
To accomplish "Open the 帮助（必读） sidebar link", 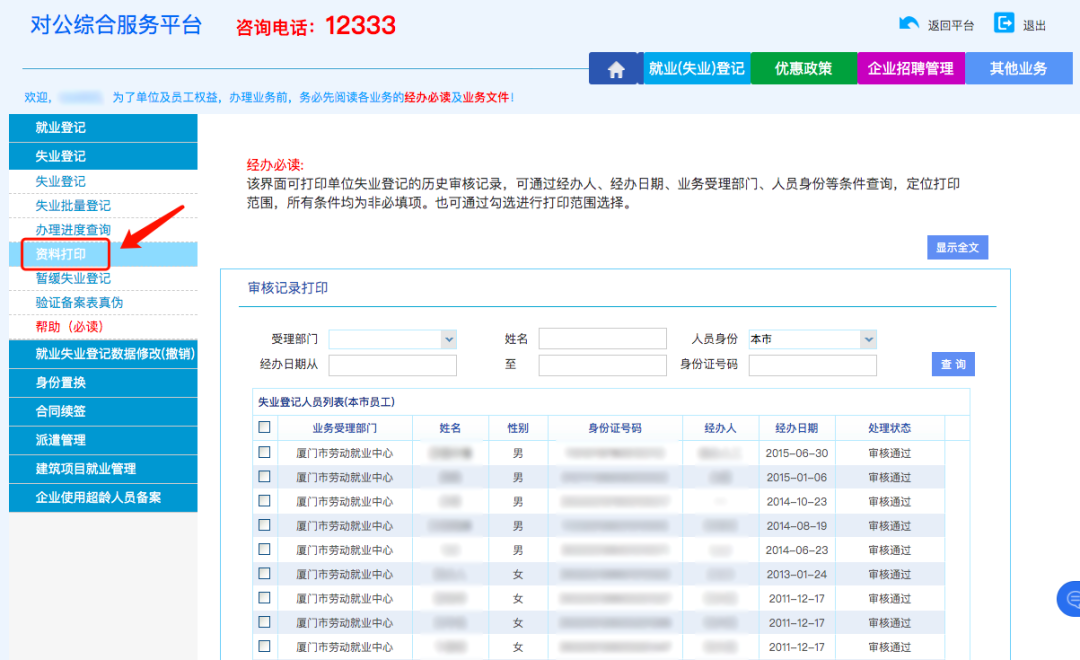I will (69, 327).
